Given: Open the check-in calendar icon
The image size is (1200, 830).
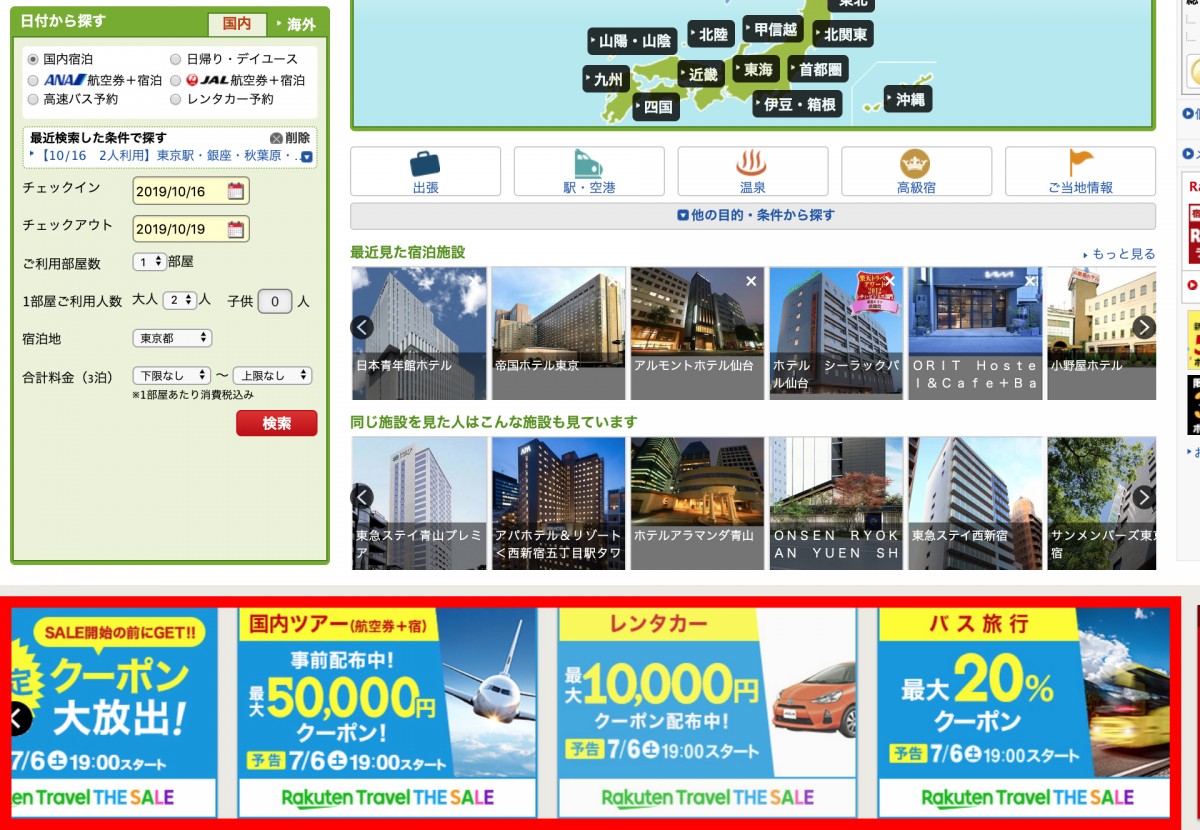Looking at the screenshot, I should coord(236,191).
